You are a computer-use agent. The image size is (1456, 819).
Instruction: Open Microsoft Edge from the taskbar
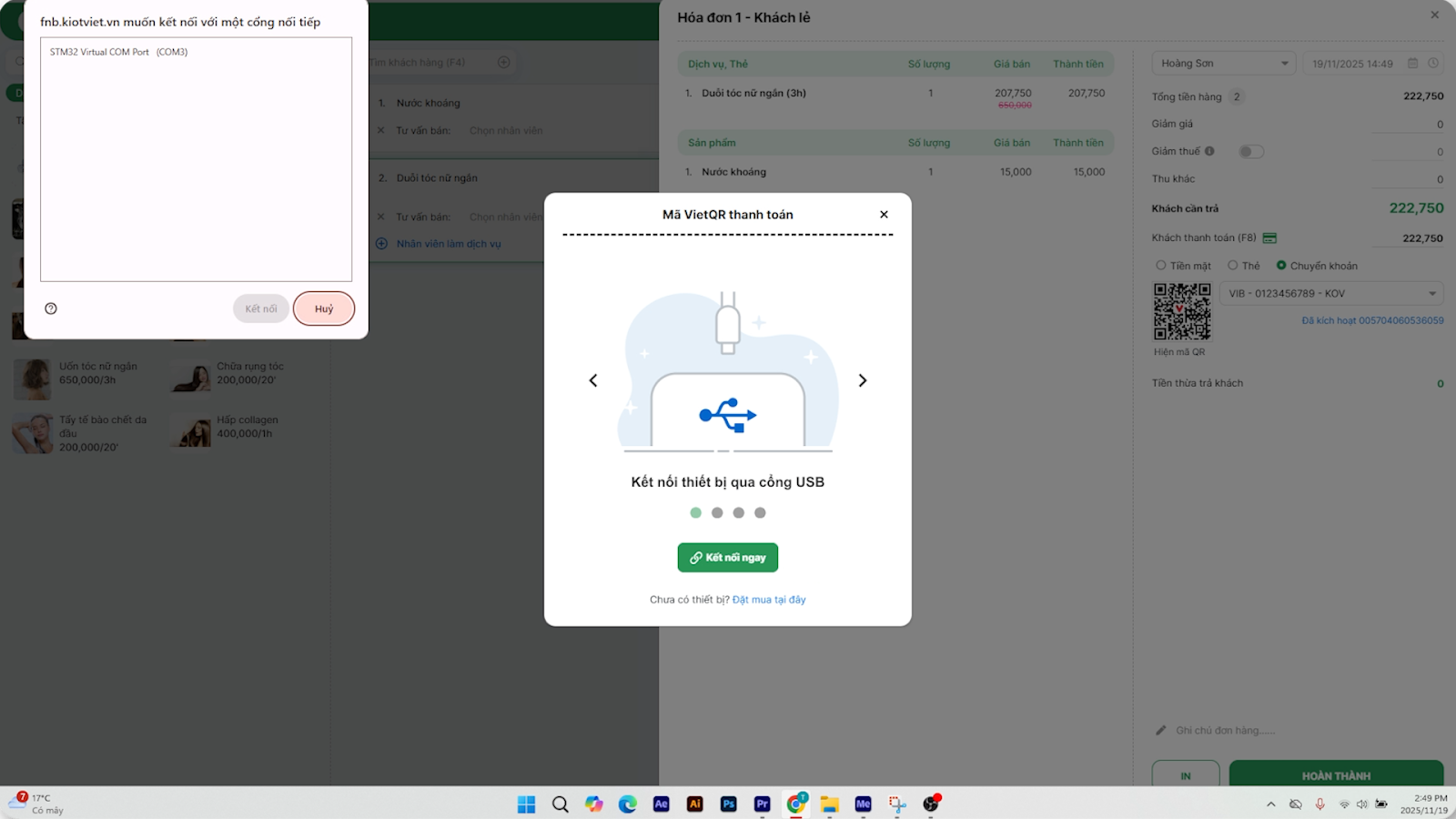(628, 804)
